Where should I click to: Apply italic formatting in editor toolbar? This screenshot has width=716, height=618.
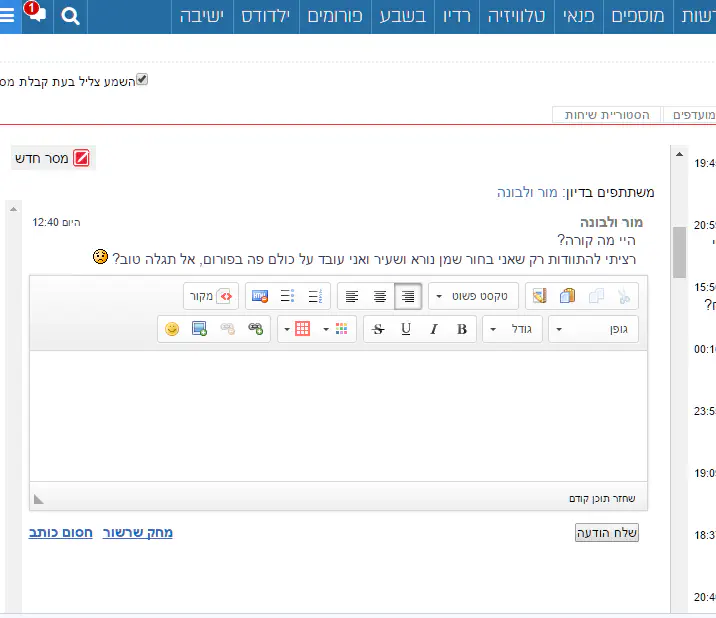(434, 329)
